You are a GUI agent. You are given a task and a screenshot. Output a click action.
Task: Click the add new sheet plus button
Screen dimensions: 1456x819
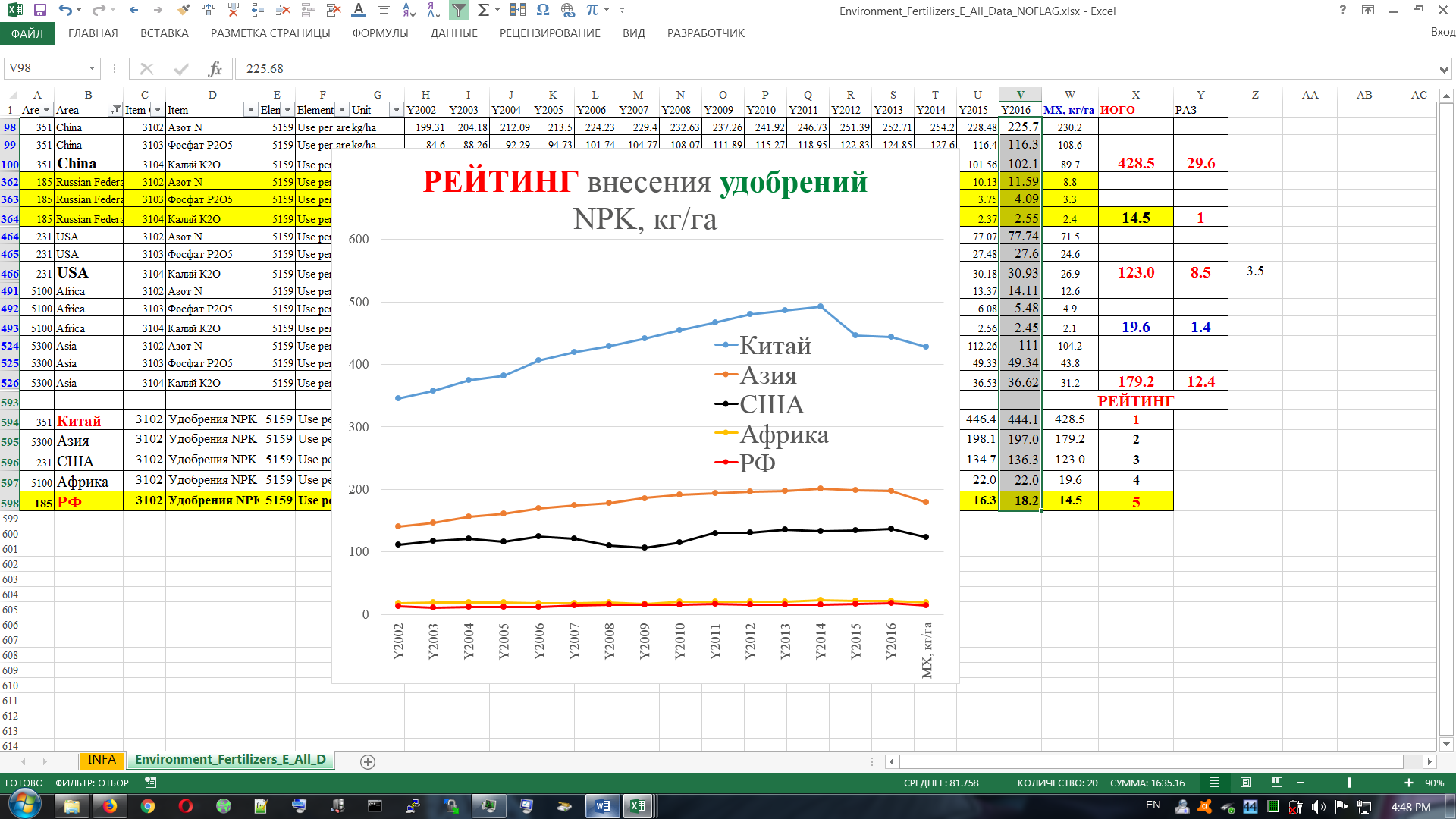(x=368, y=762)
